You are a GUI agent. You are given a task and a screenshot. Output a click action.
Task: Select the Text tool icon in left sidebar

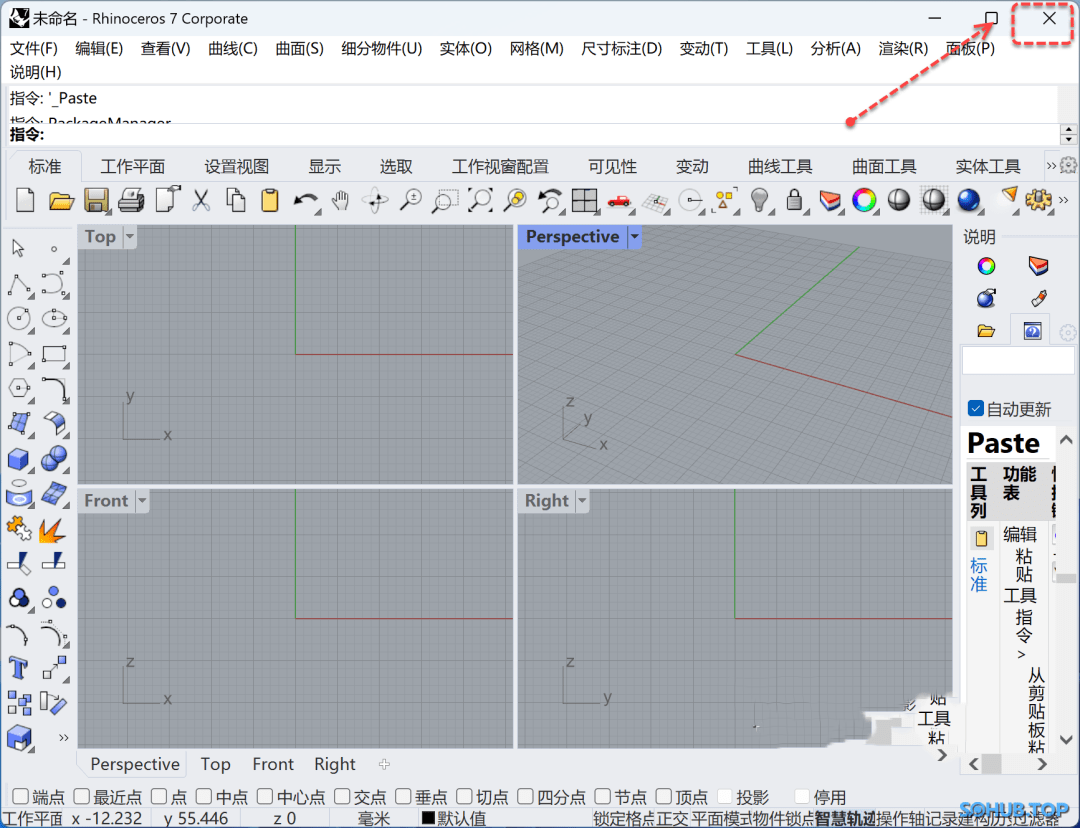click(19, 667)
